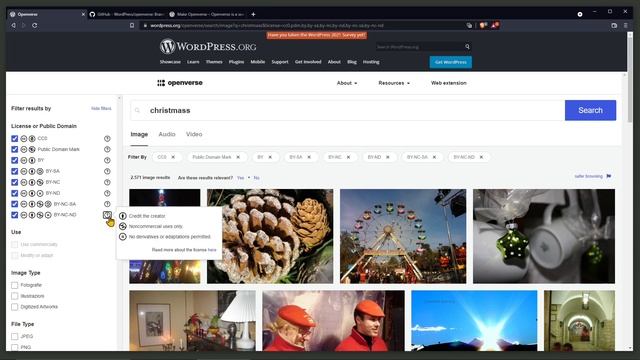
Task: Click the safer browsing flag icon
Action: tap(609, 176)
